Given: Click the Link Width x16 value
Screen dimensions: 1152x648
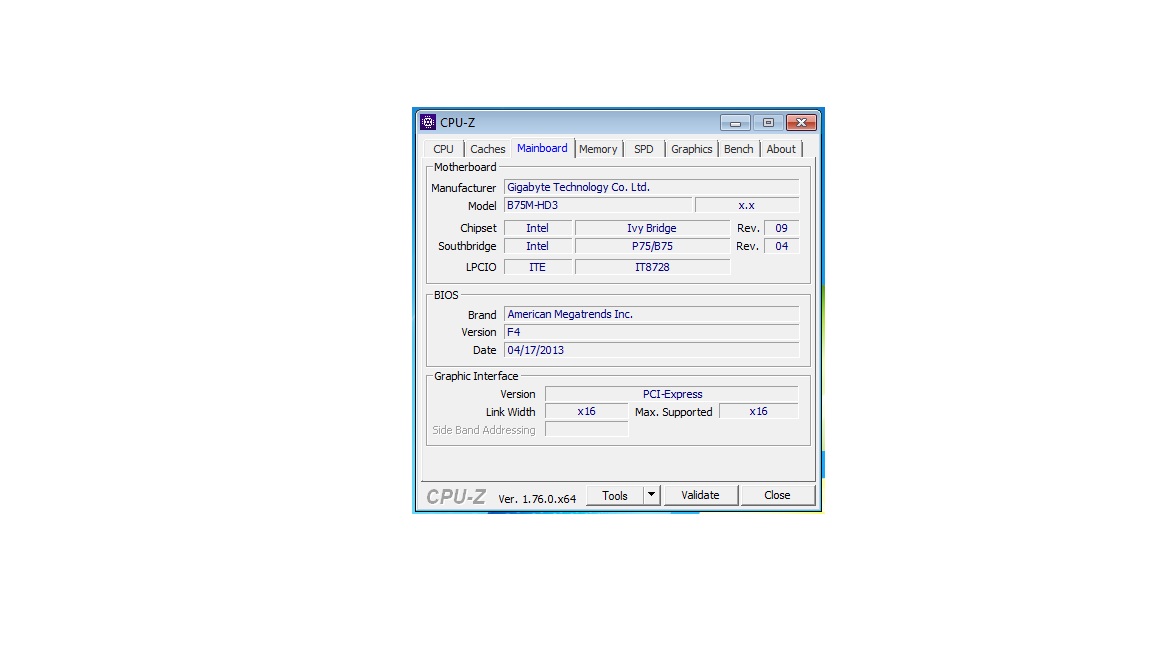Looking at the screenshot, I should [586, 411].
